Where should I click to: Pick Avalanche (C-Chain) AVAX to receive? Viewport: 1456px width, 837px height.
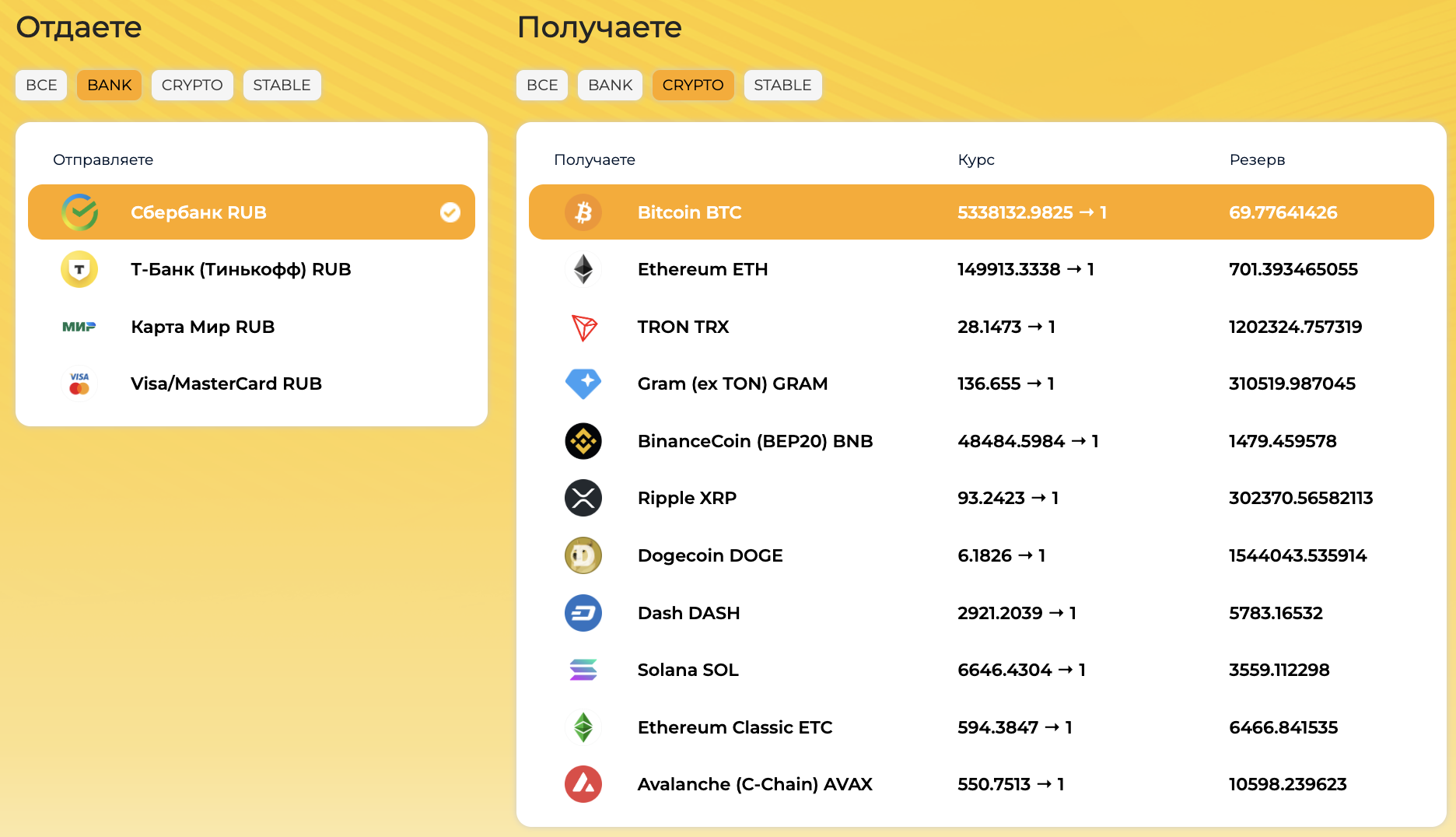pyautogui.click(x=982, y=784)
